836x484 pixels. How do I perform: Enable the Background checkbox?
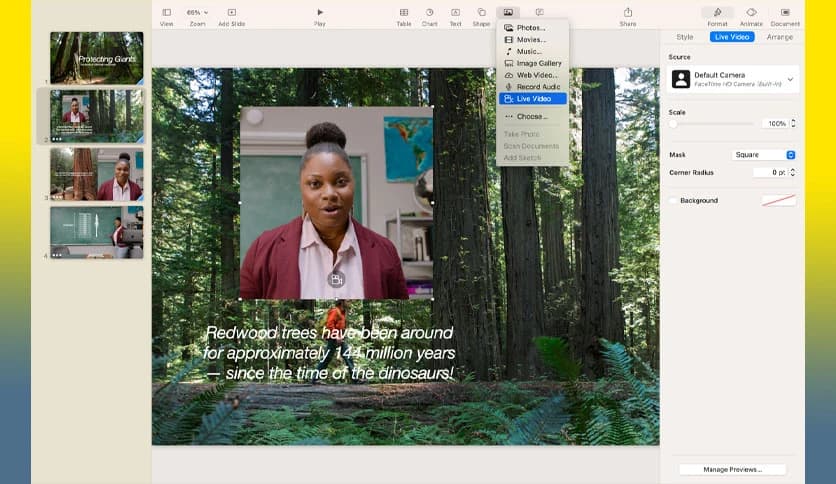pyautogui.click(x=673, y=200)
